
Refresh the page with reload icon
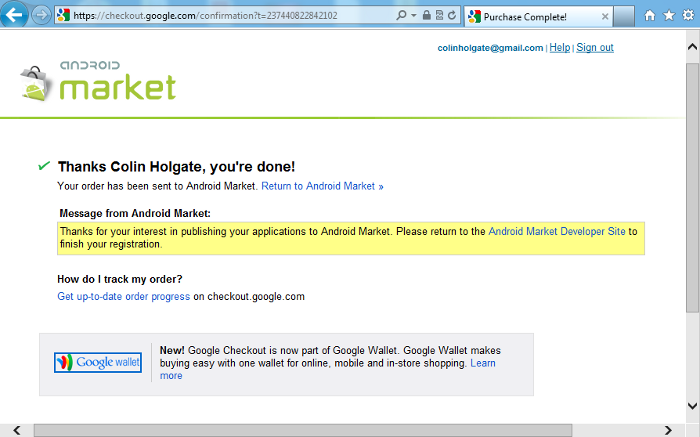452,16
